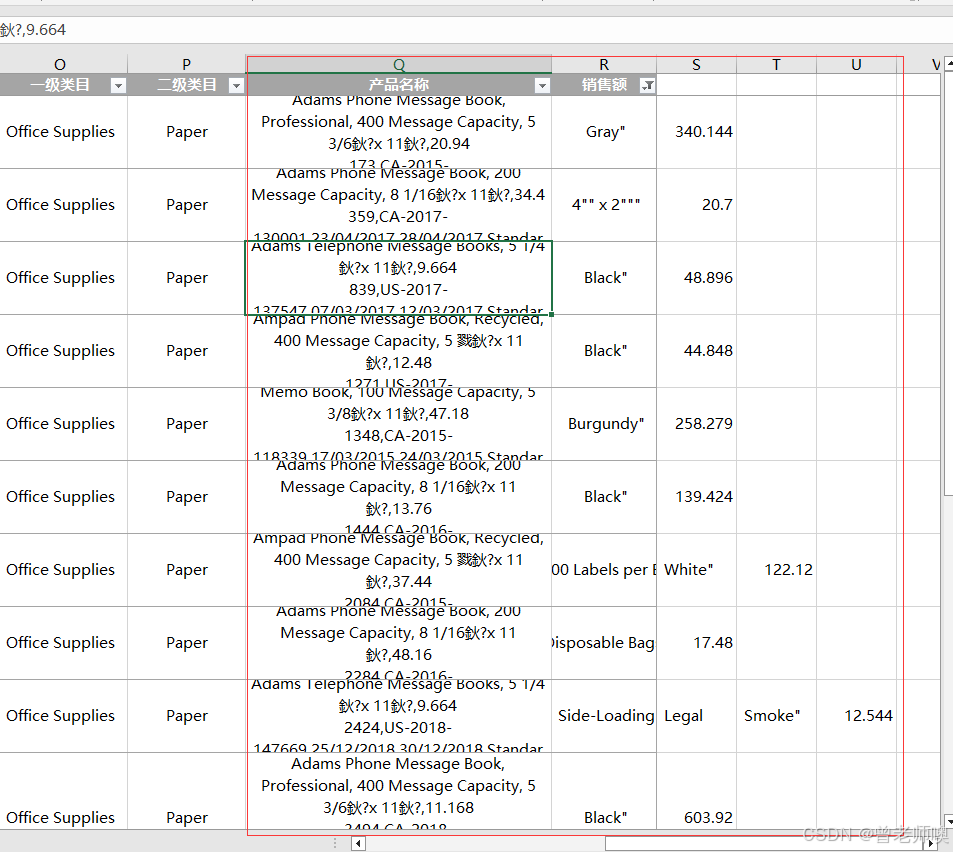Click the cell with value 20.7
953x852 pixels.
697,205
